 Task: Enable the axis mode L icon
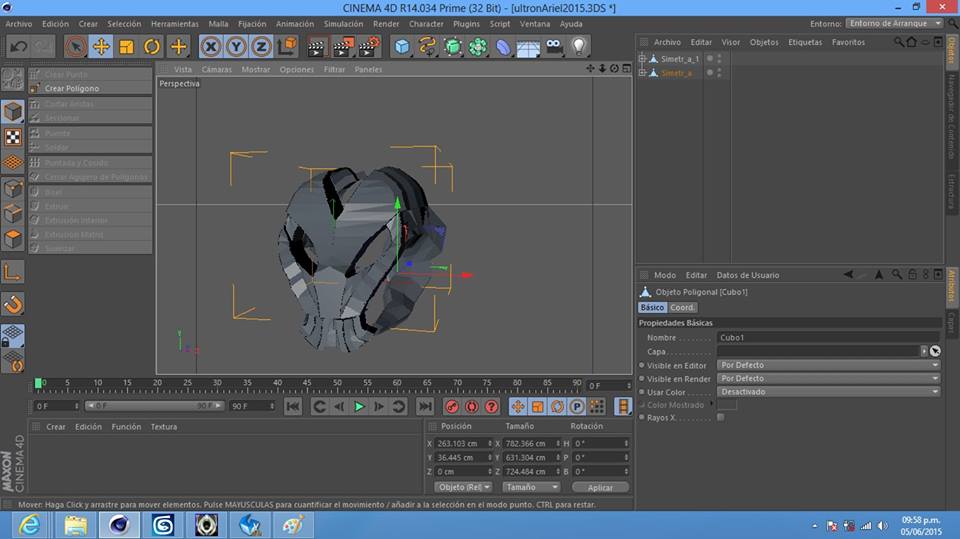[13, 272]
